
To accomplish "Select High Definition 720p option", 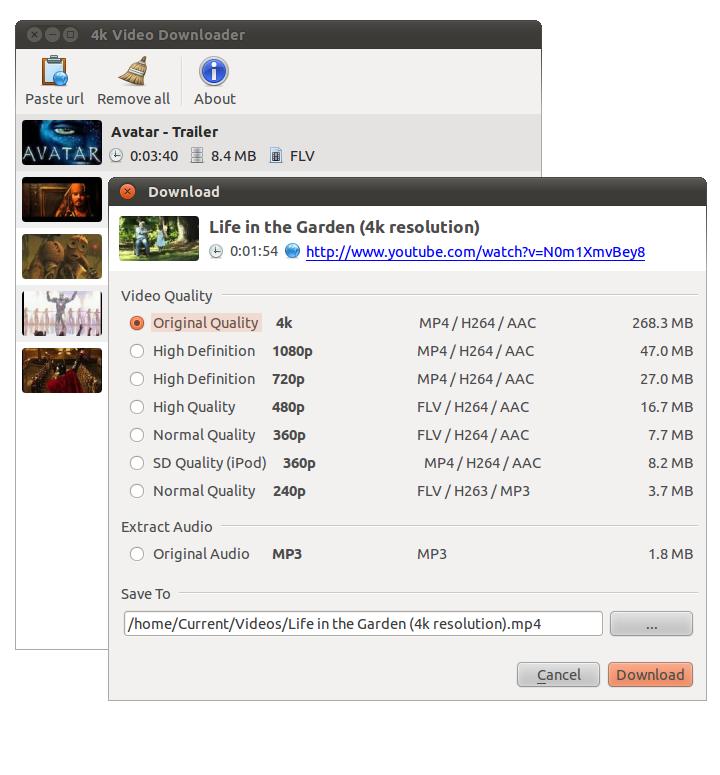I will click(x=137, y=379).
